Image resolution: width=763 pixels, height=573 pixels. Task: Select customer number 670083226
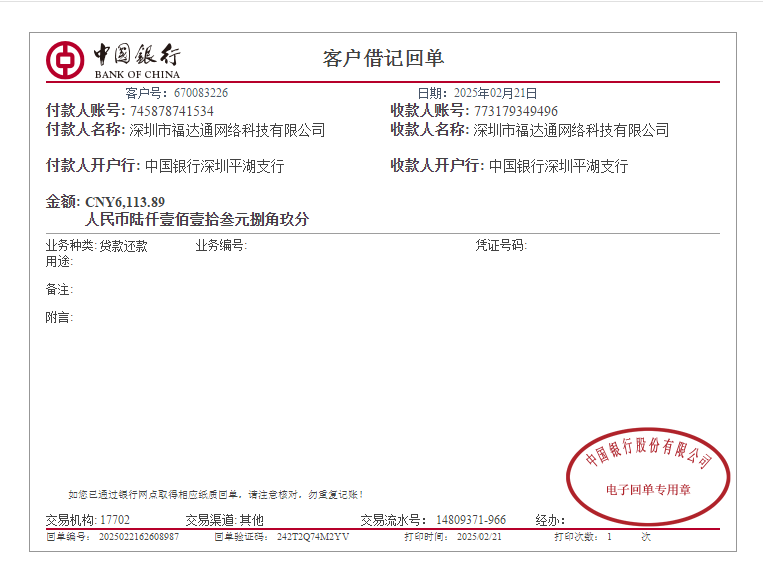[x=201, y=93]
